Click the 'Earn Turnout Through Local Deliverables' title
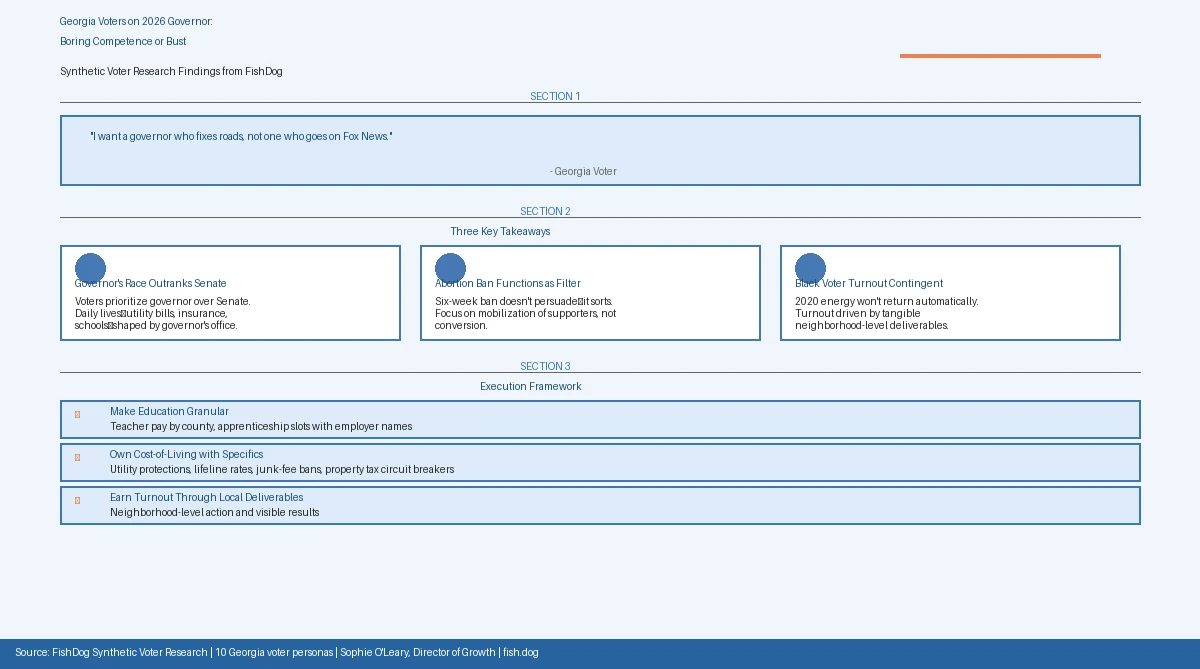This screenshot has width=1200, height=669. tap(206, 497)
